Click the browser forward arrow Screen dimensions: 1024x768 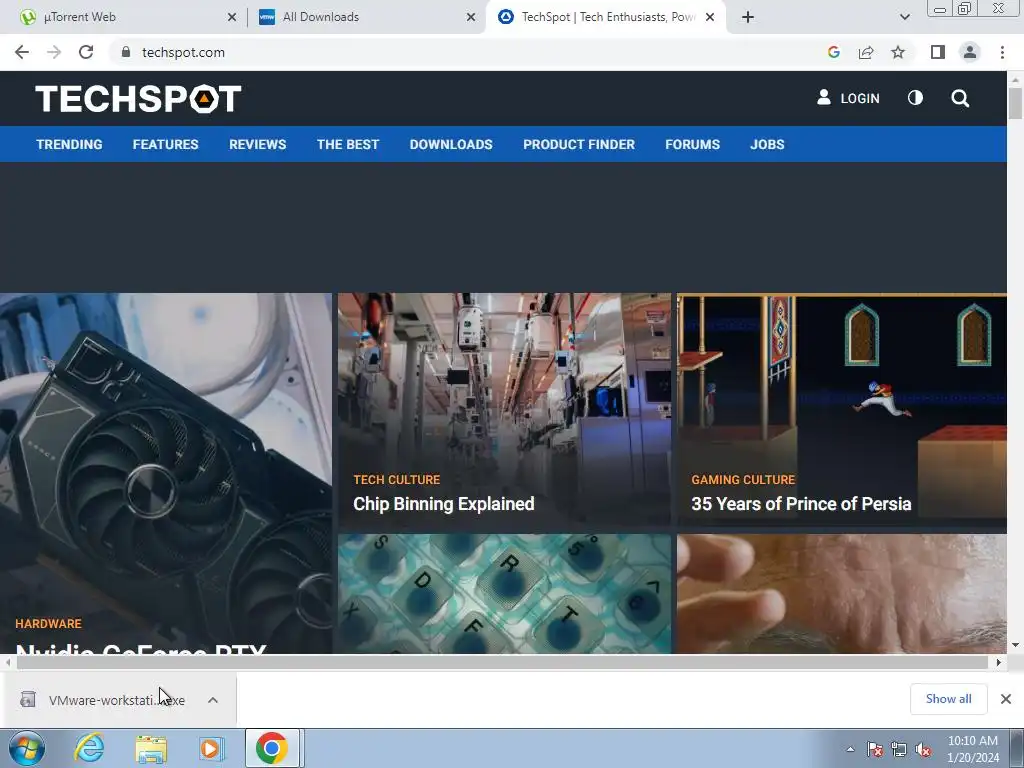click(54, 52)
